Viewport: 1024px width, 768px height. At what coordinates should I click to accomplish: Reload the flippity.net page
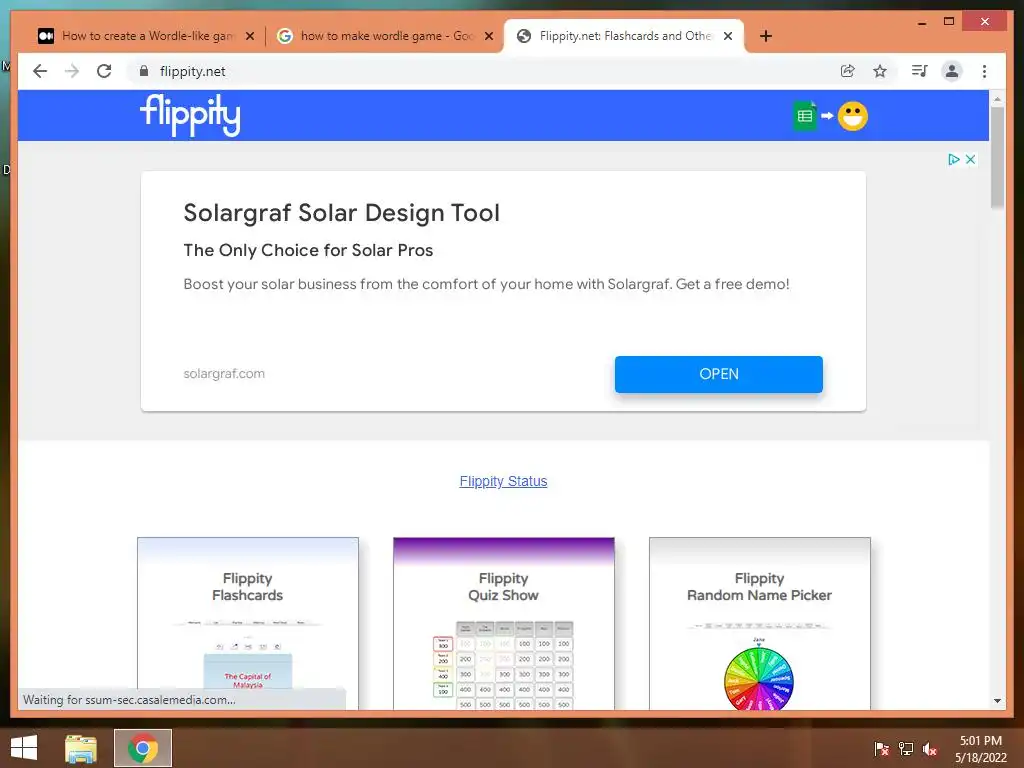tap(104, 71)
